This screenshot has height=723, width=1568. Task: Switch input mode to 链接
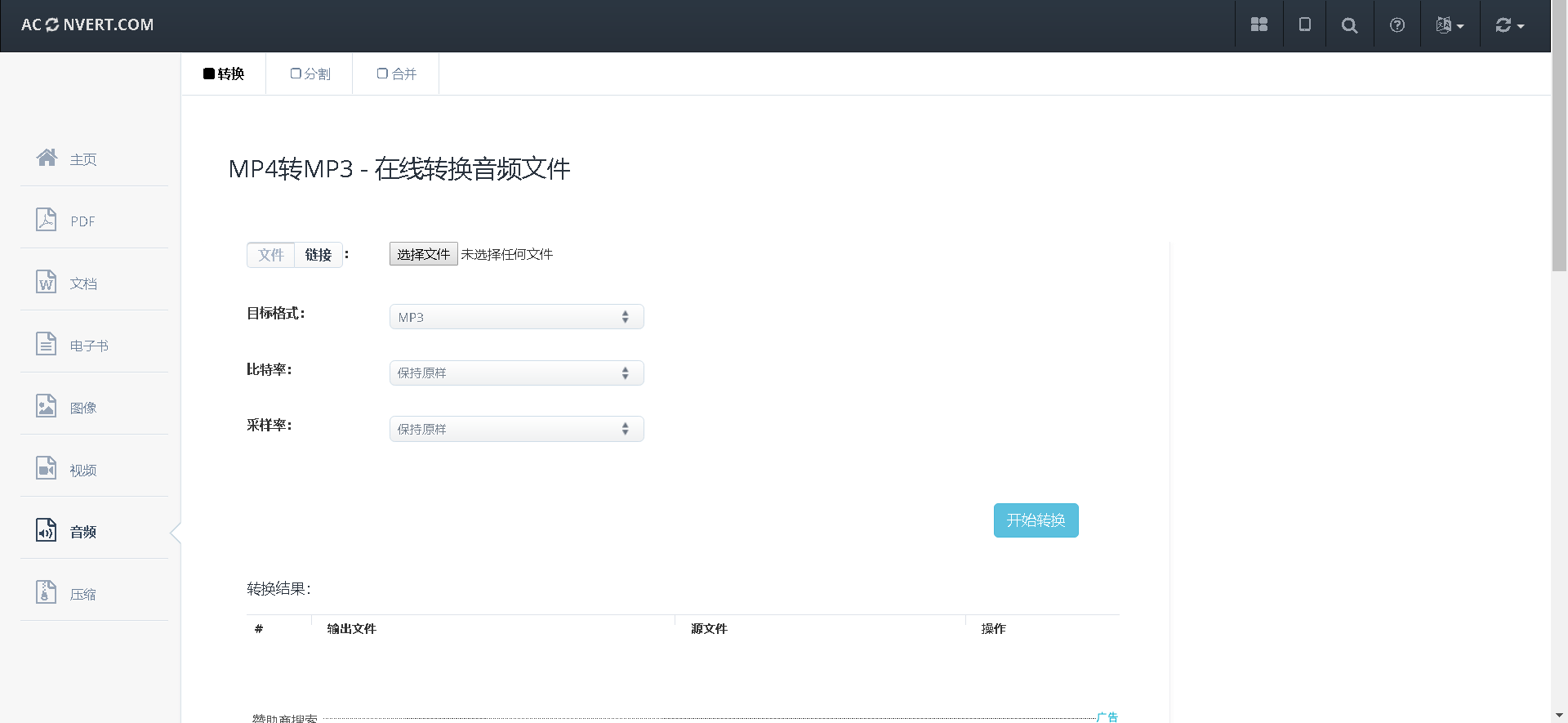[318, 255]
